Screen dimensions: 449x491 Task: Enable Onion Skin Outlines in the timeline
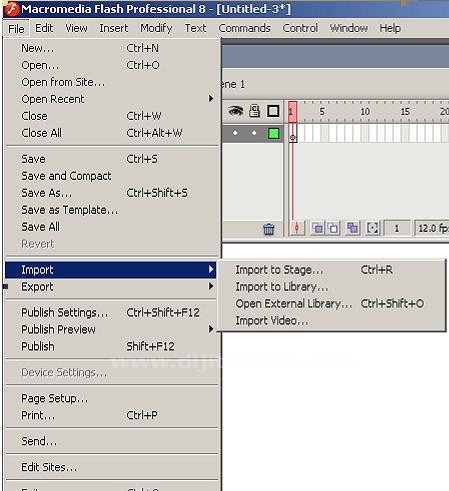click(333, 228)
